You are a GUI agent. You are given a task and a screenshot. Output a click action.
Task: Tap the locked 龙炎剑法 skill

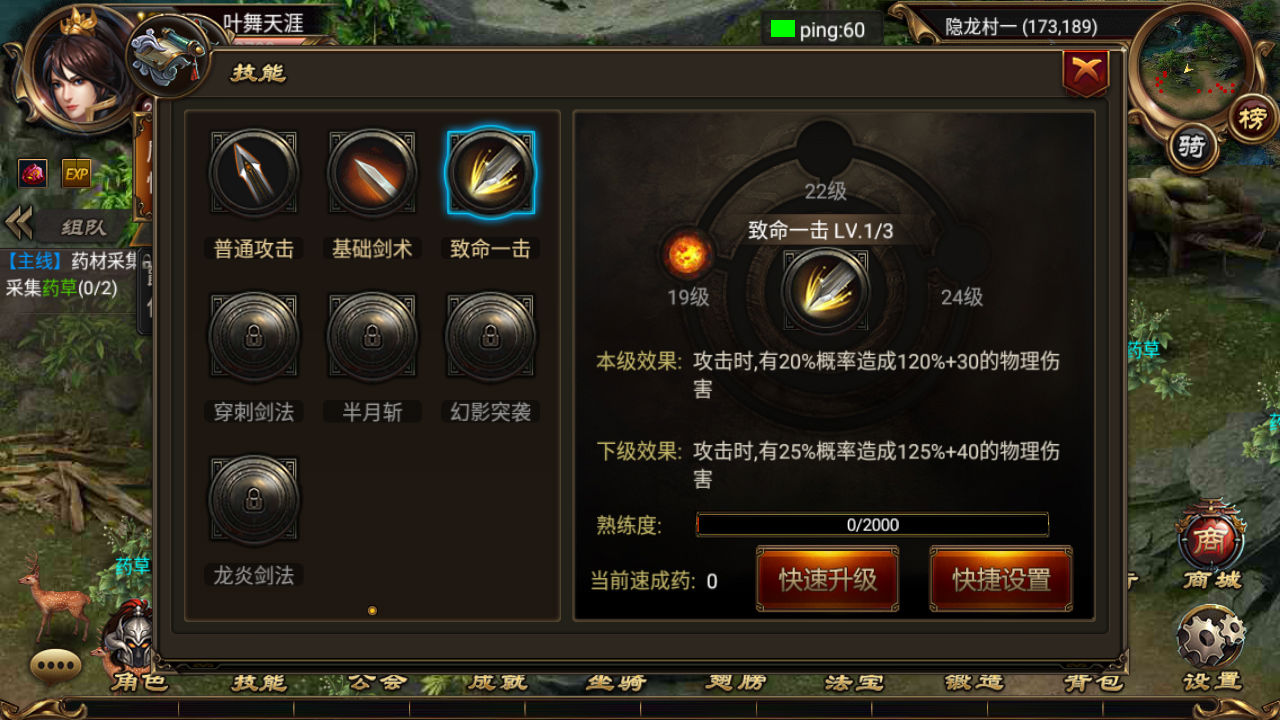point(254,500)
